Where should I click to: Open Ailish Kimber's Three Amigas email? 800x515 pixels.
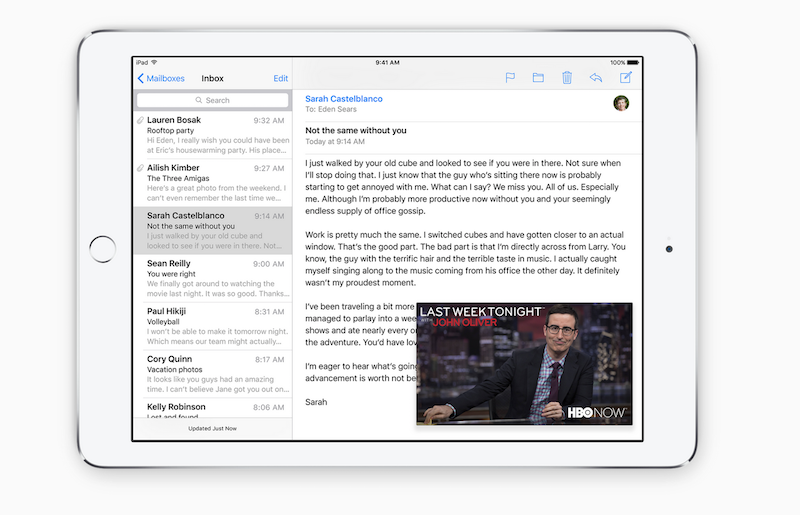[212, 182]
